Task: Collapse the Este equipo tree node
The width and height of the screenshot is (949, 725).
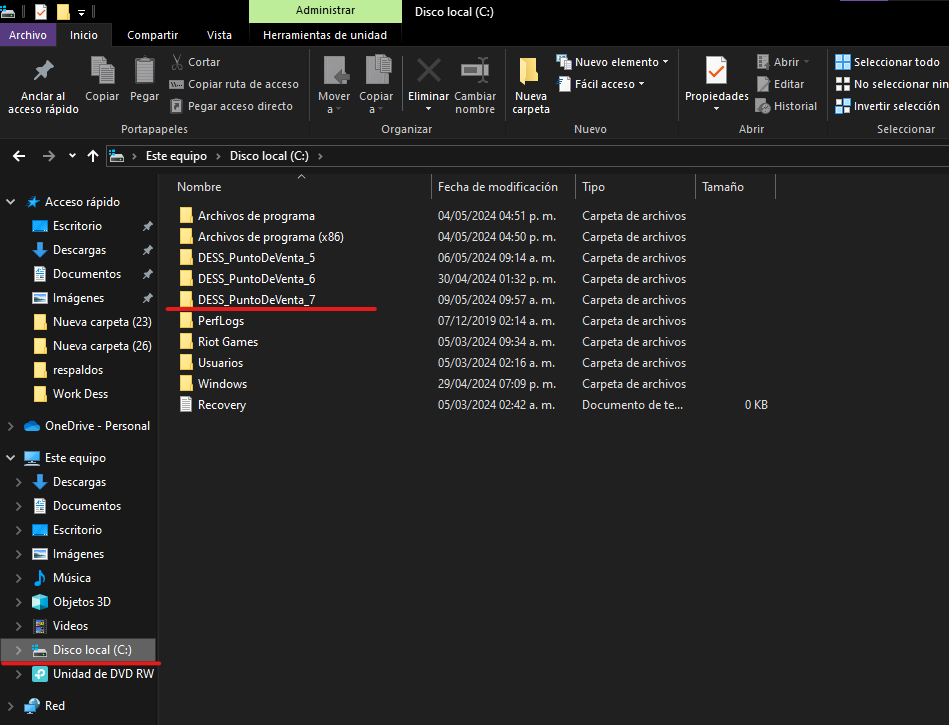Action: (10, 458)
